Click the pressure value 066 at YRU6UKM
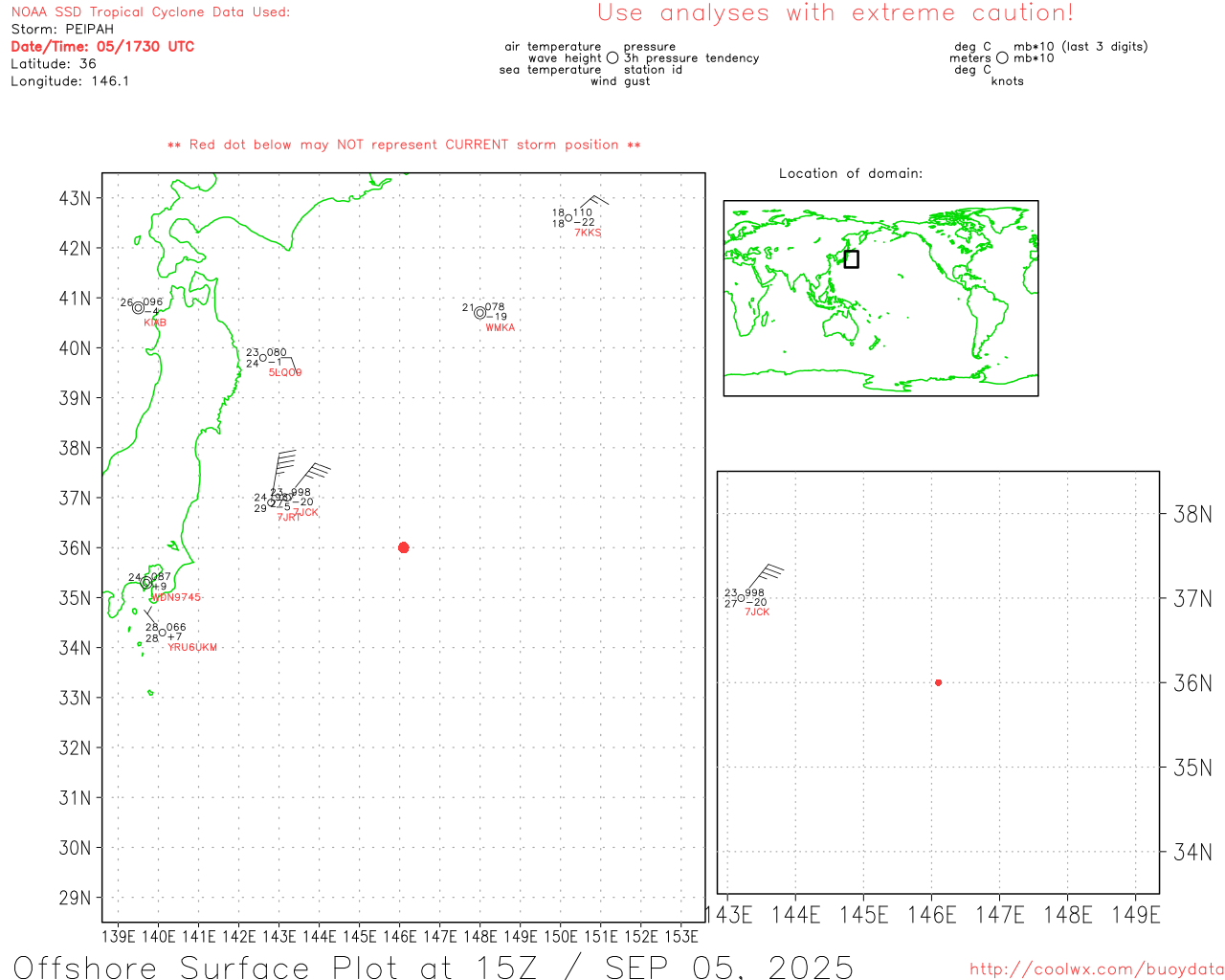Image resolution: width=1225 pixels, height=980 pixels. pyautogui.click(x=176, y=628)
